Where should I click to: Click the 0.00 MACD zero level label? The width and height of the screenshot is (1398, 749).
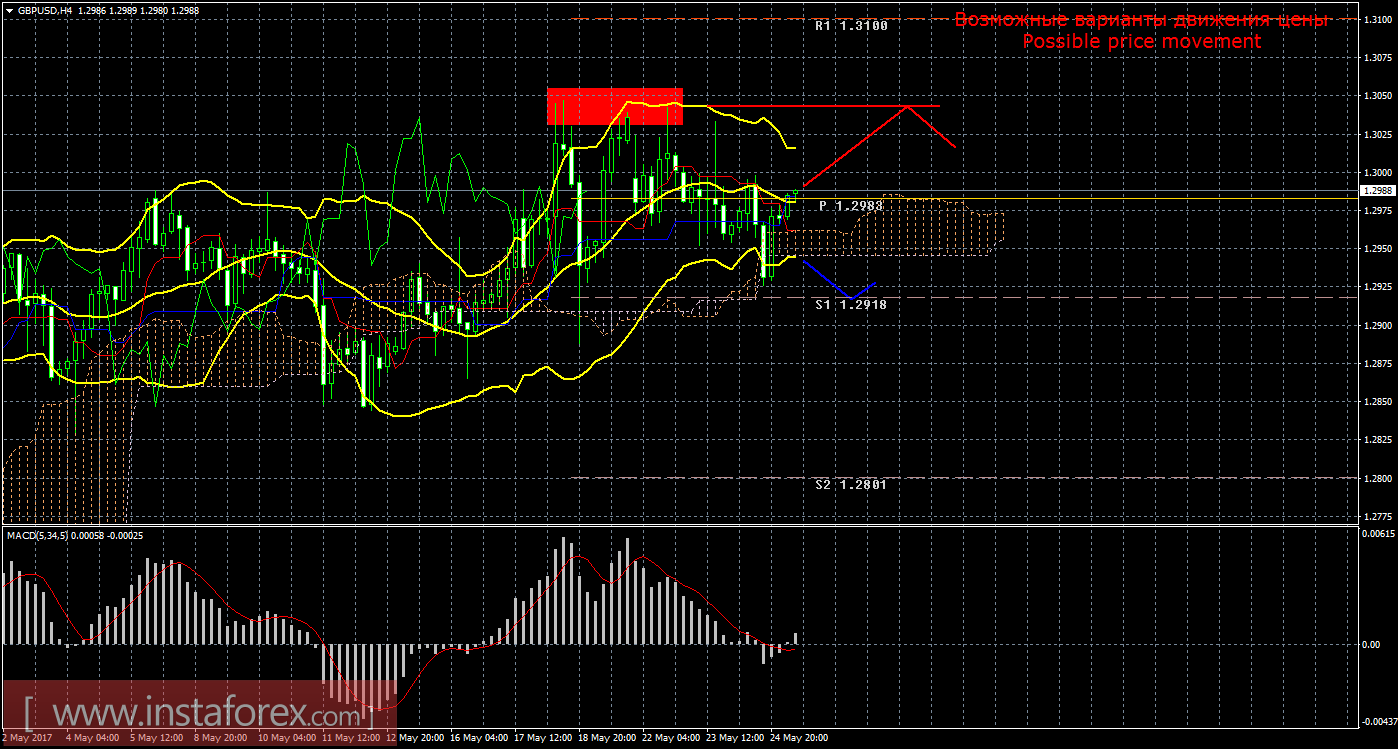pos(1372,644)
